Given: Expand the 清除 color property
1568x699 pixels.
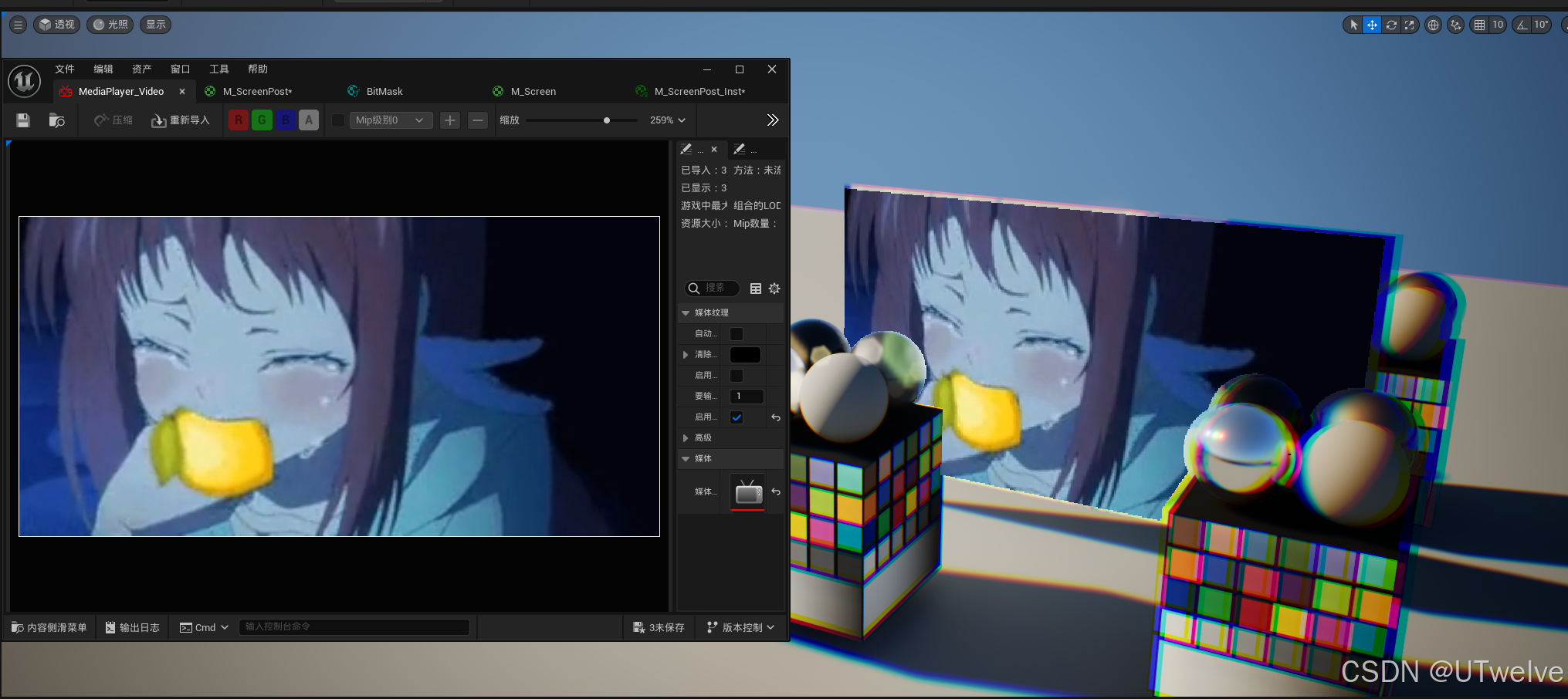Looking at the screenshot, I should point(686,355).
